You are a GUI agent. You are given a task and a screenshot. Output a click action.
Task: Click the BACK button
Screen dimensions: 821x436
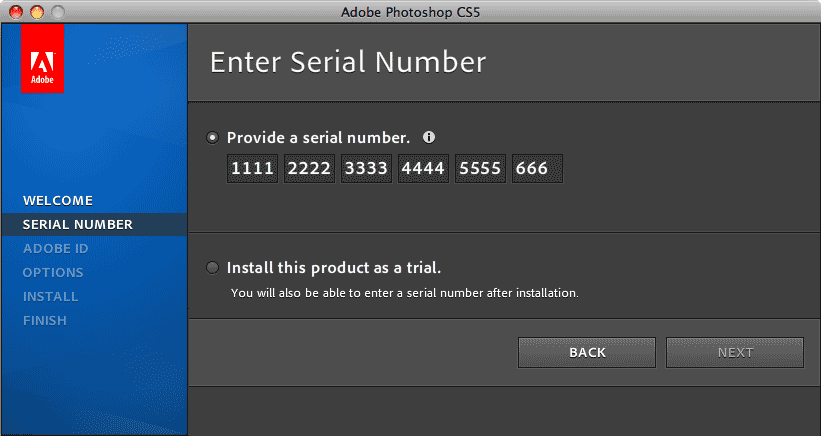pyautogui.click(x=587, y=352)
